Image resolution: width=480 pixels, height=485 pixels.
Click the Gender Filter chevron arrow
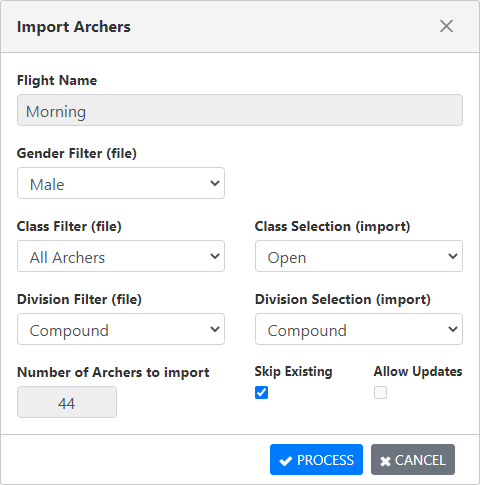[215, 183]
